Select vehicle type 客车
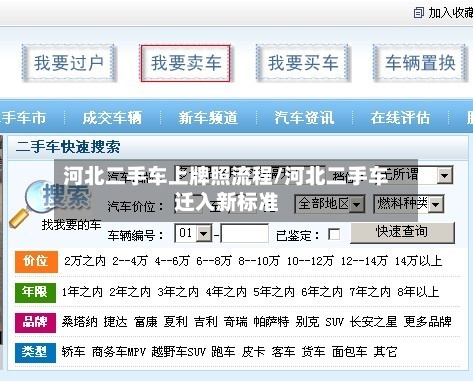The image size is (473, 381). click(283, 352)
